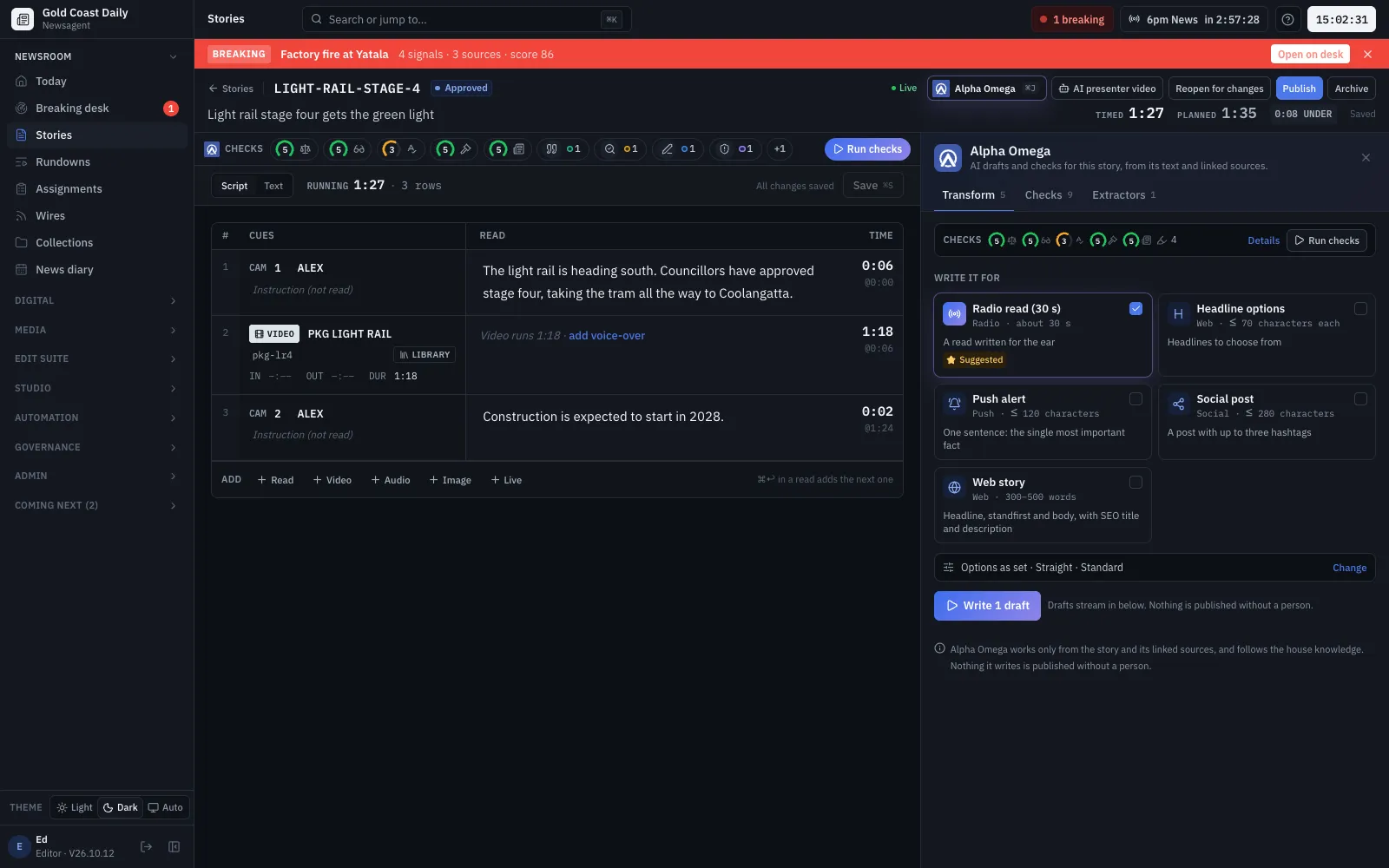The height and width of the screenshot is (868, 1389).
Task: Dismiss the breaking news banner
Action: (x=1367, y=54)
